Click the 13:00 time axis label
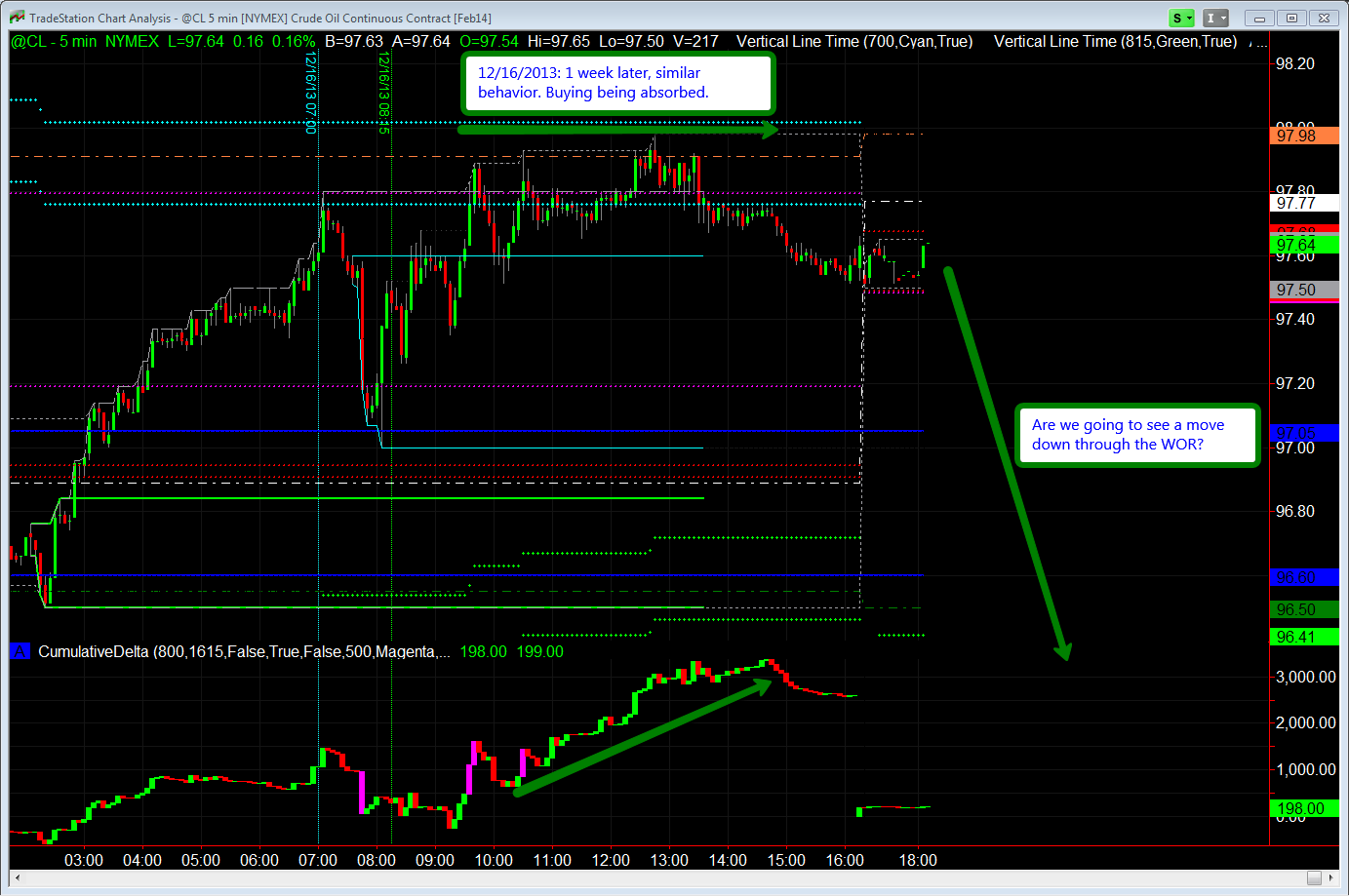Screen dimensions: 1349x896 (x=669, y=860)
